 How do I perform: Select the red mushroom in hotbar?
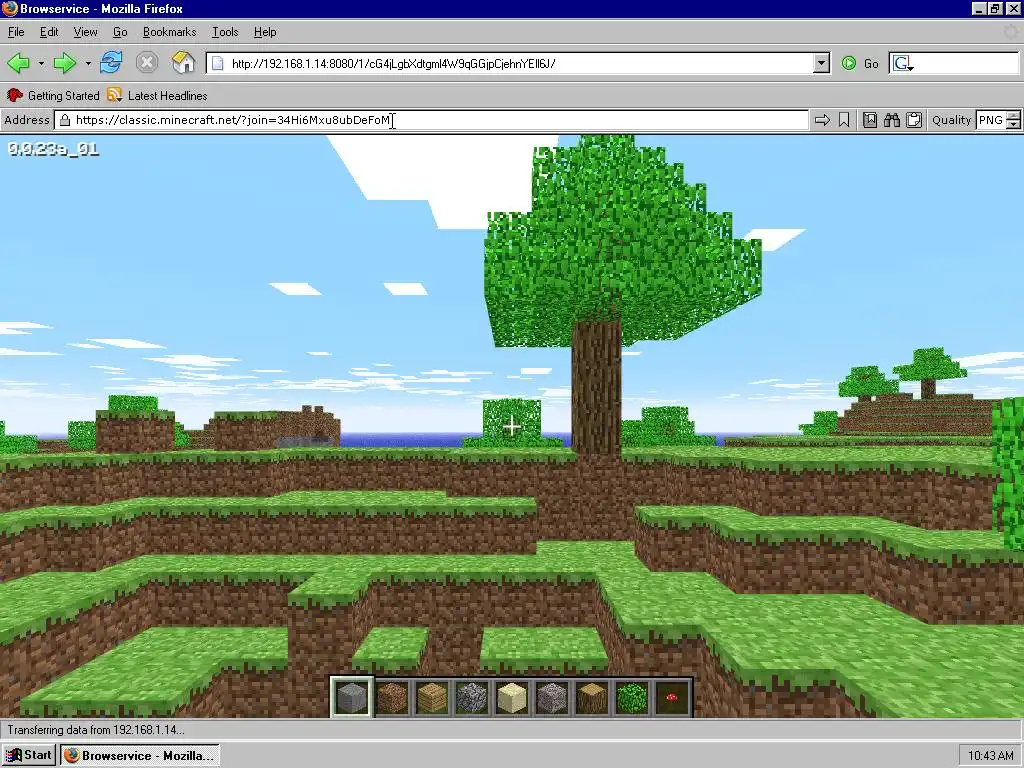coord(672,697)
